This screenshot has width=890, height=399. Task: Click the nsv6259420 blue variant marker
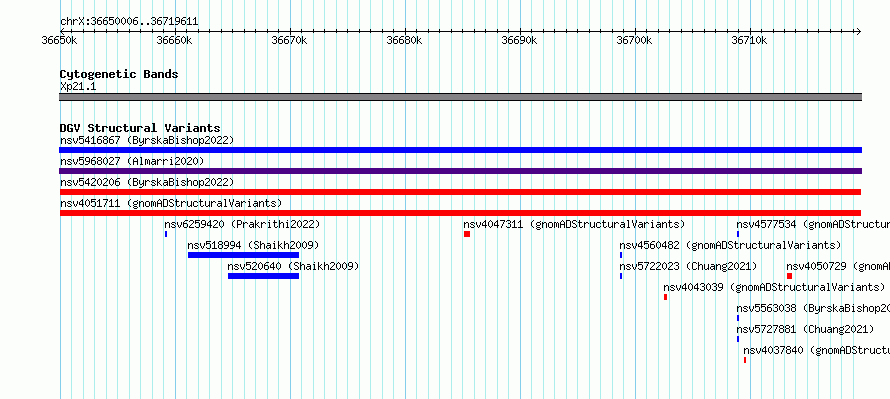(166, 234)
